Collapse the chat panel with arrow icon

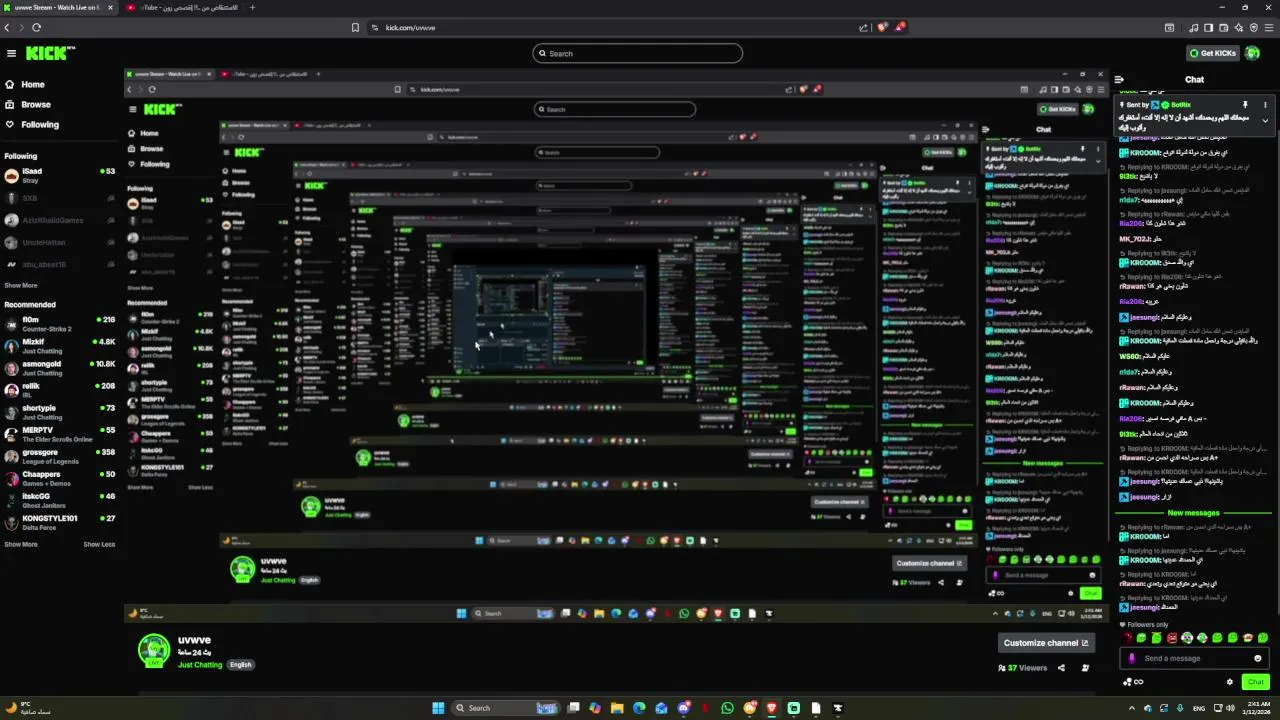coord(1119,79)
